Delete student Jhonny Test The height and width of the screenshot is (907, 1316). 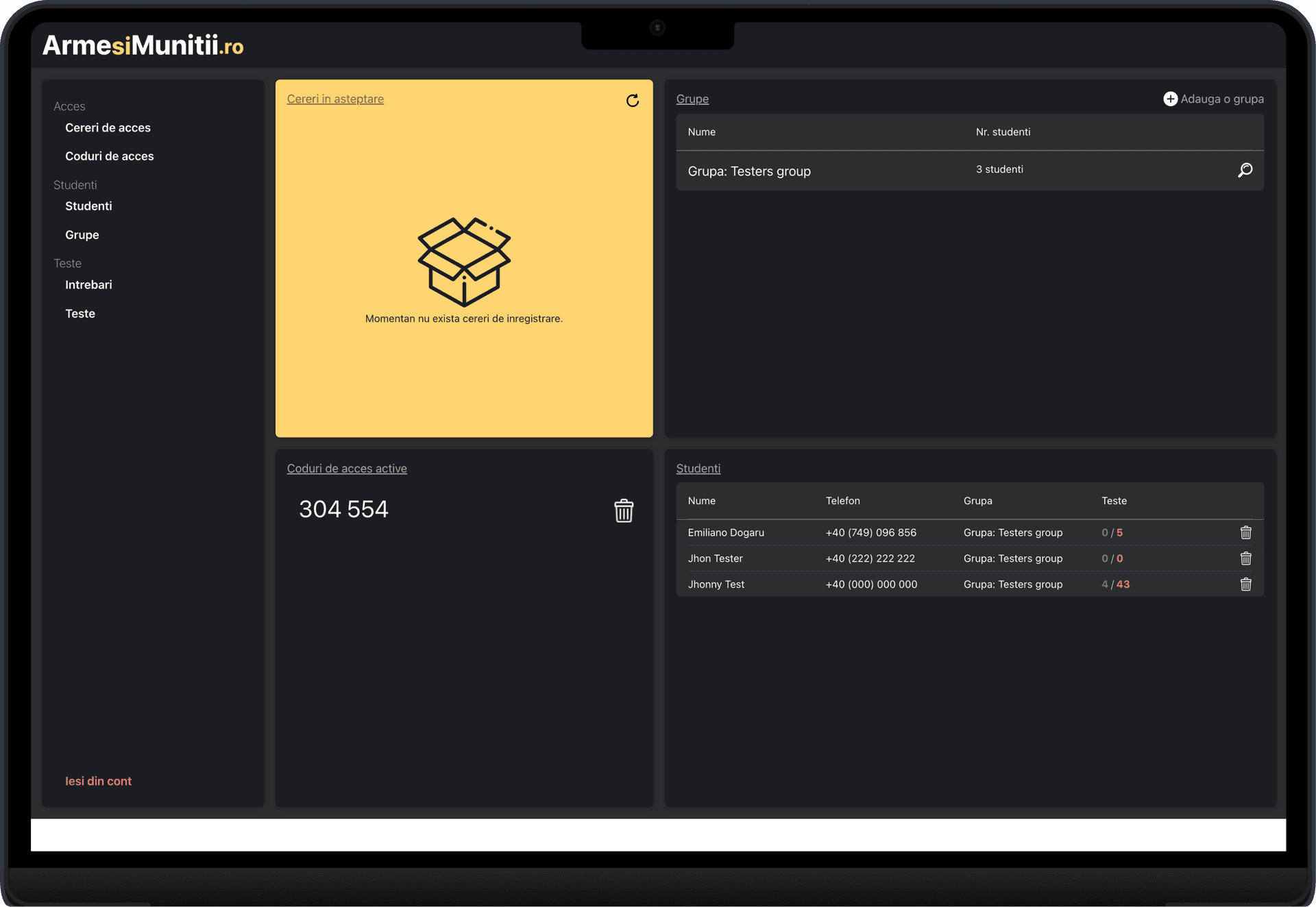coord(1245,584)
